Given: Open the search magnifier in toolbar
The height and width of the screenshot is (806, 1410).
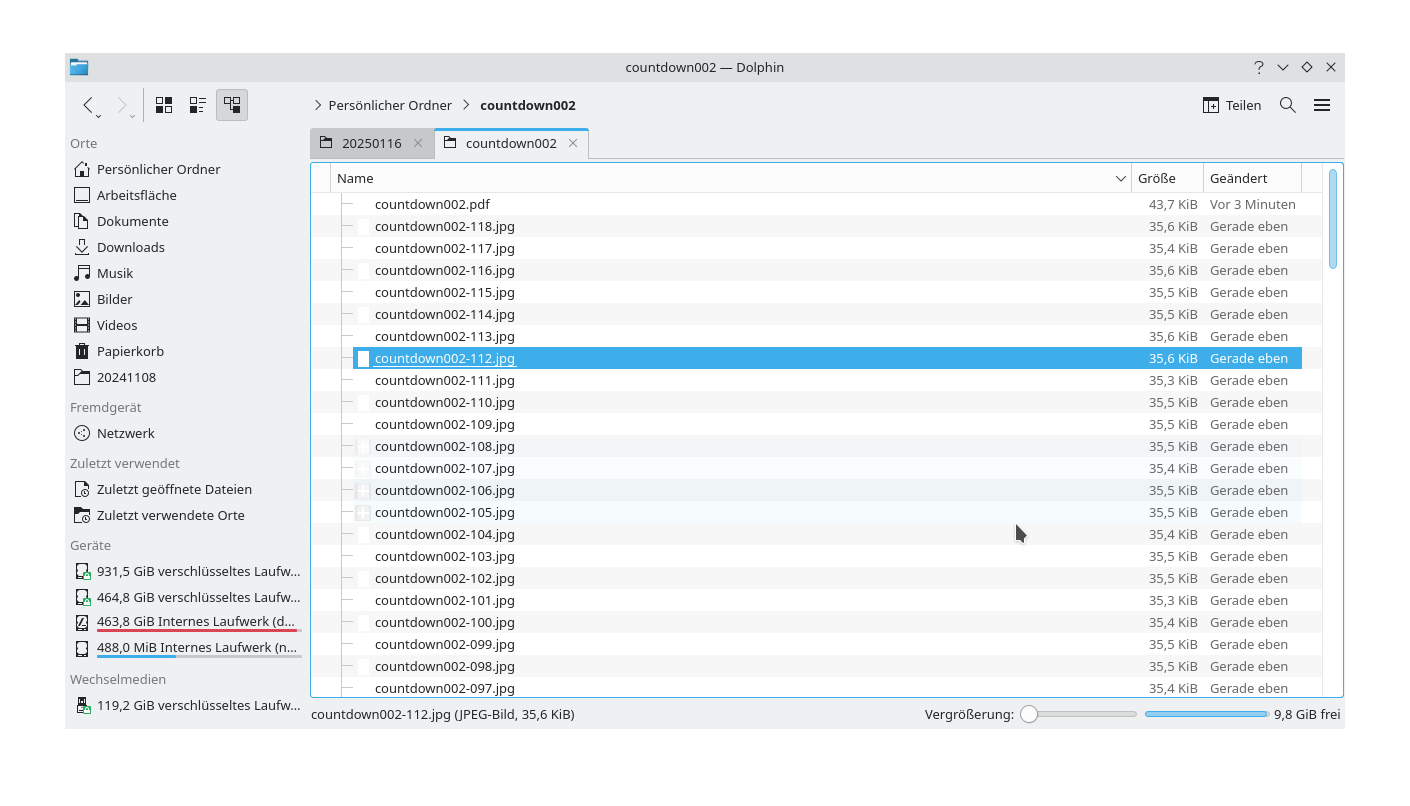Looking at the screenshot, I should [x=1288, y=105].
